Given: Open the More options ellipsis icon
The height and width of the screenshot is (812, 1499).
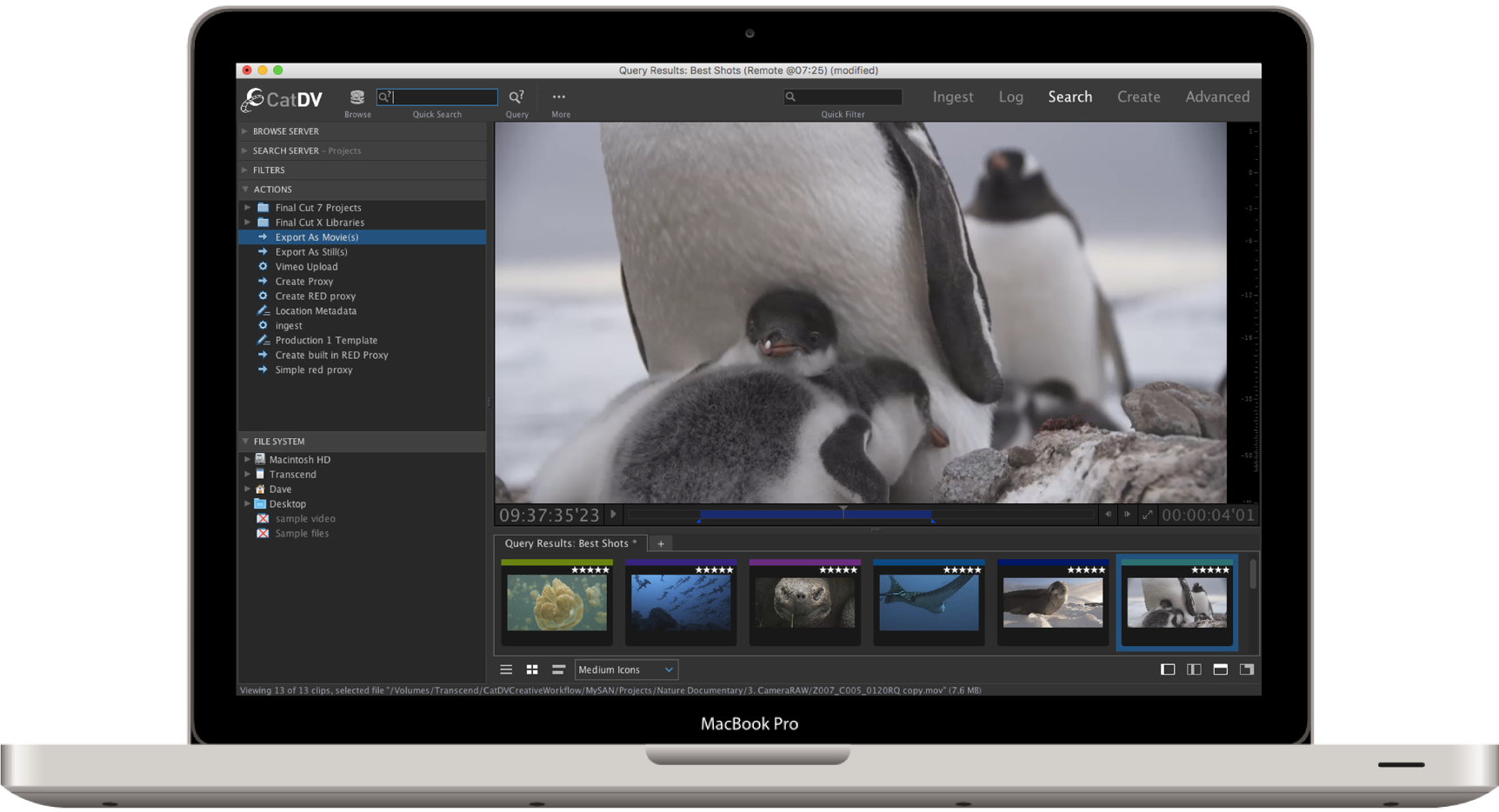Looking at the screenshot, I should coord(559,97).
